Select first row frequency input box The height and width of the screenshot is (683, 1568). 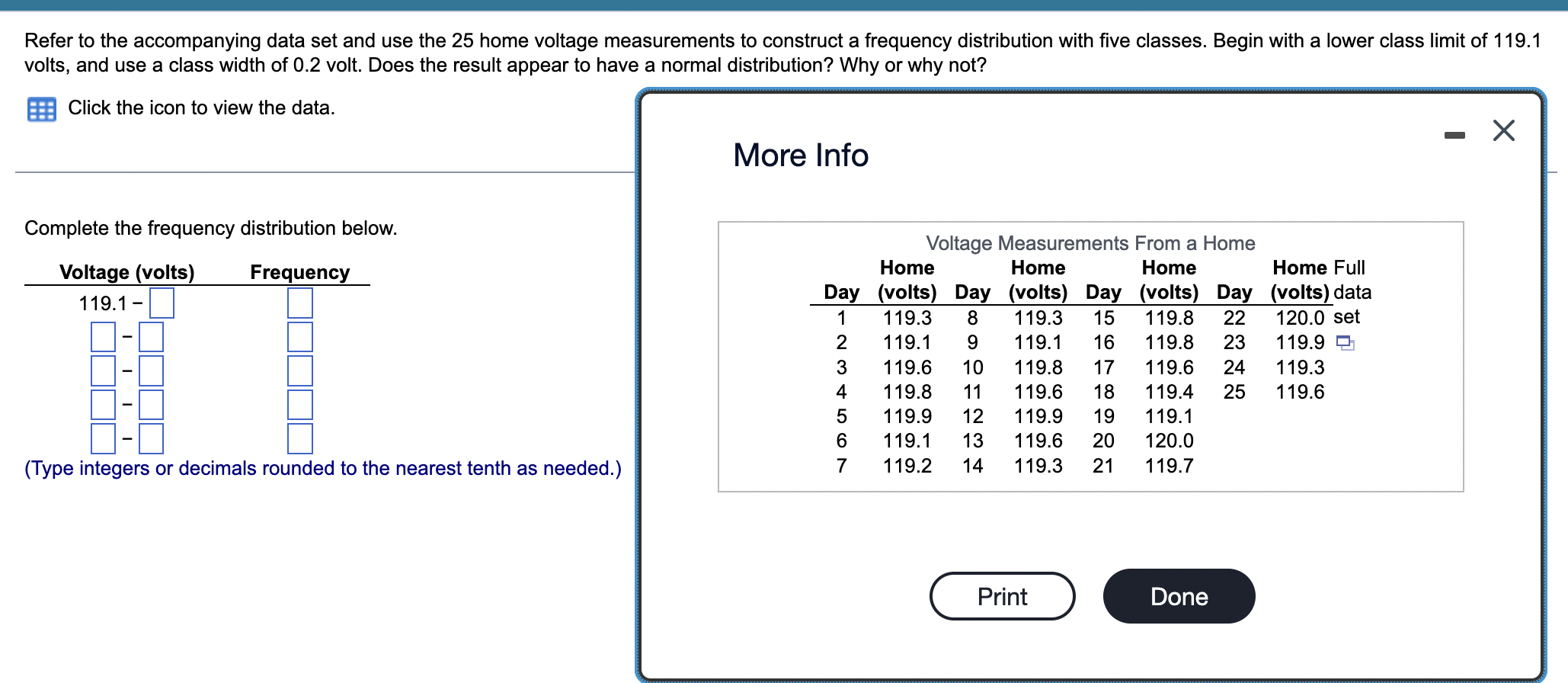300,303
